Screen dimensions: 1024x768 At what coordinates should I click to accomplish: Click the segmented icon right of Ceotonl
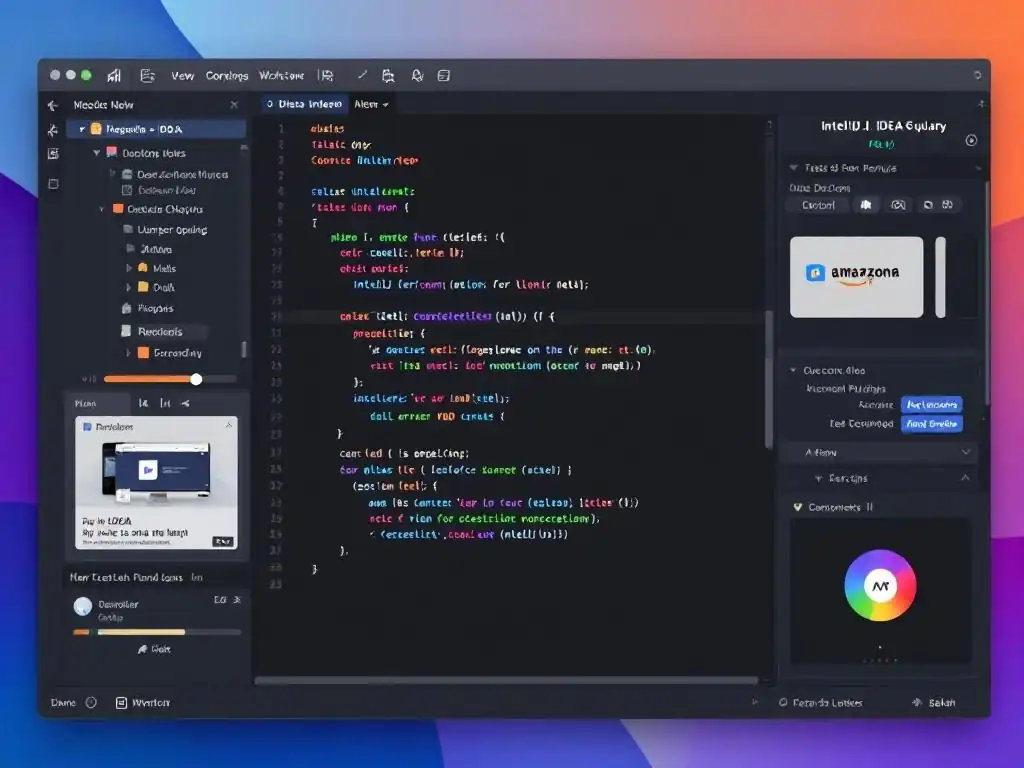866,205
